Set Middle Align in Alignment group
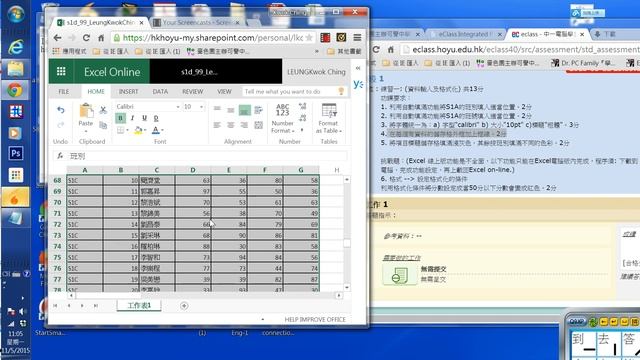This screenshot has height=360, width=640. [x=231, y=109]
